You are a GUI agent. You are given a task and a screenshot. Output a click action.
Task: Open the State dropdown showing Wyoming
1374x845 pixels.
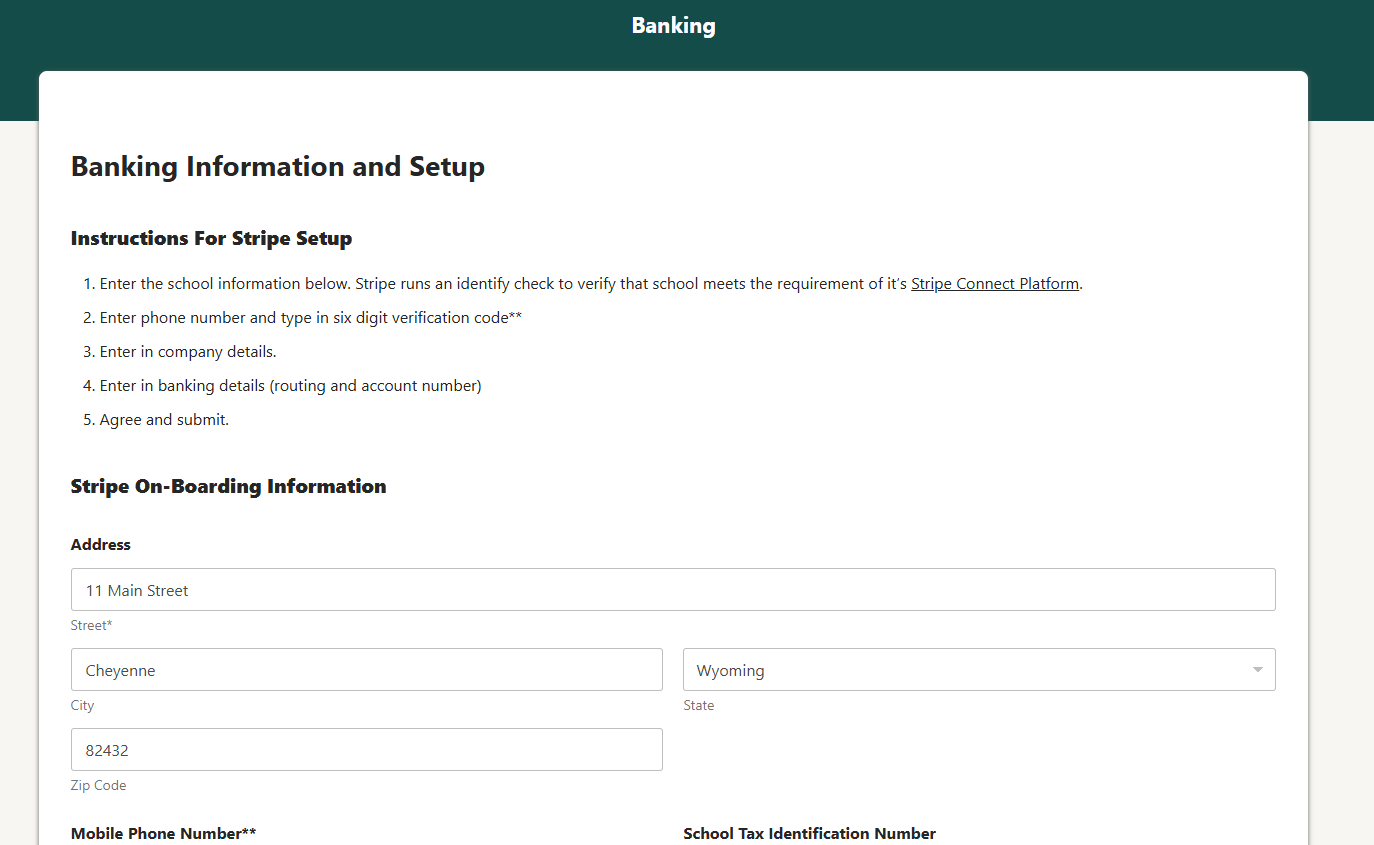point(979,670)
